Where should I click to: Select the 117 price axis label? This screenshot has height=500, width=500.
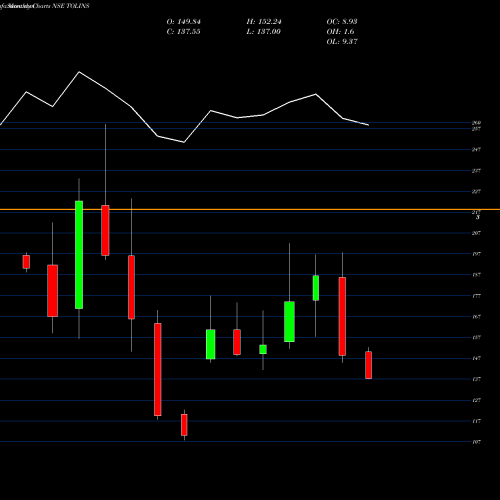(476, 421)
